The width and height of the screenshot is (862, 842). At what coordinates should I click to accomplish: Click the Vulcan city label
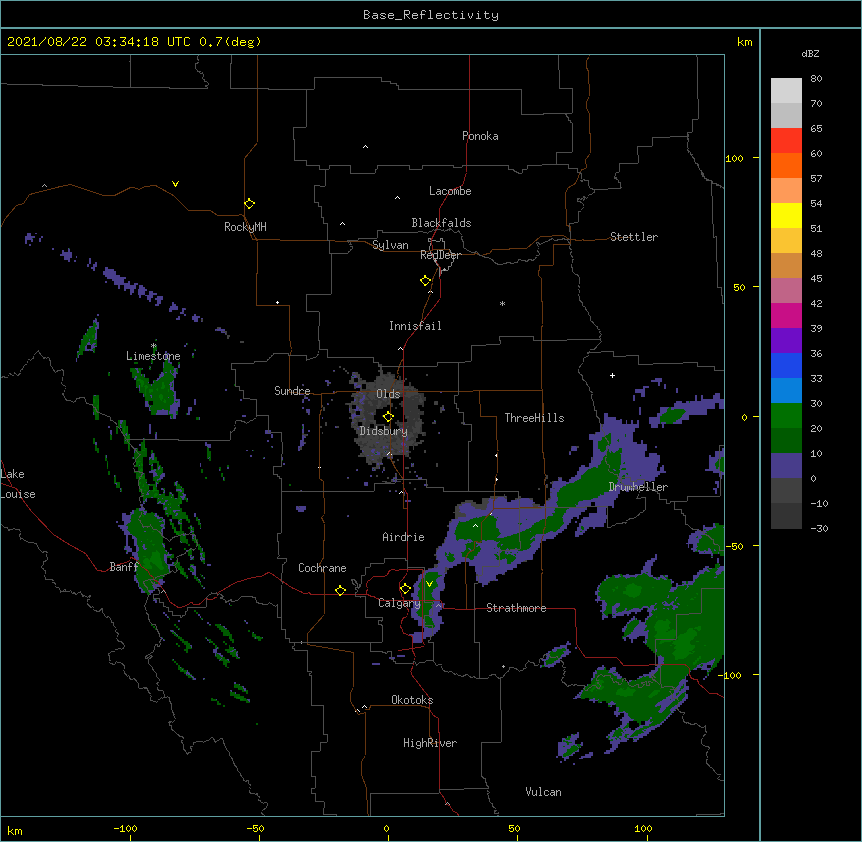[543, 792]
